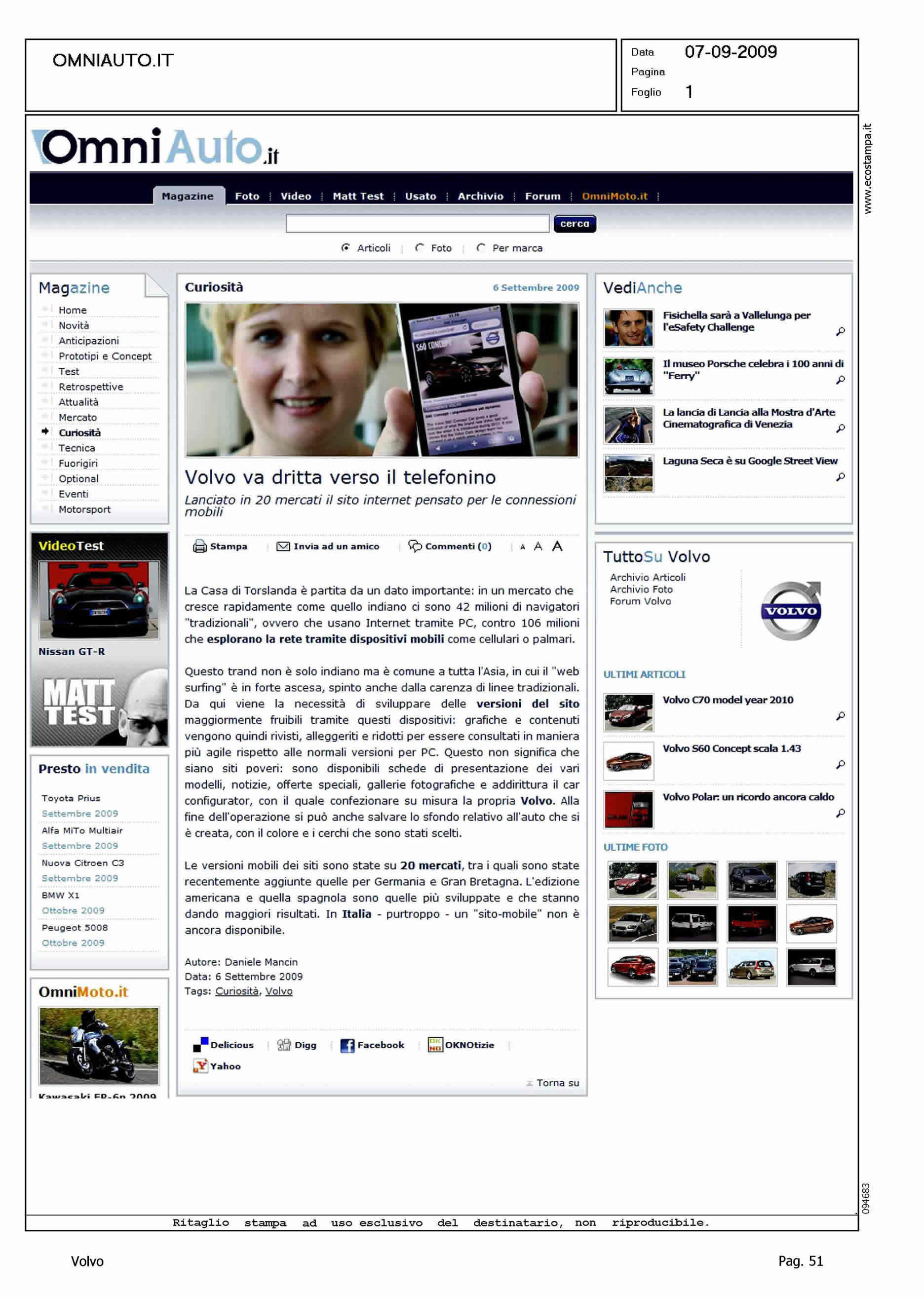Image resolution: width=924 pixels, height=1297 pixels.
Task: Share article on Facebook icon
Action: 346,1046
